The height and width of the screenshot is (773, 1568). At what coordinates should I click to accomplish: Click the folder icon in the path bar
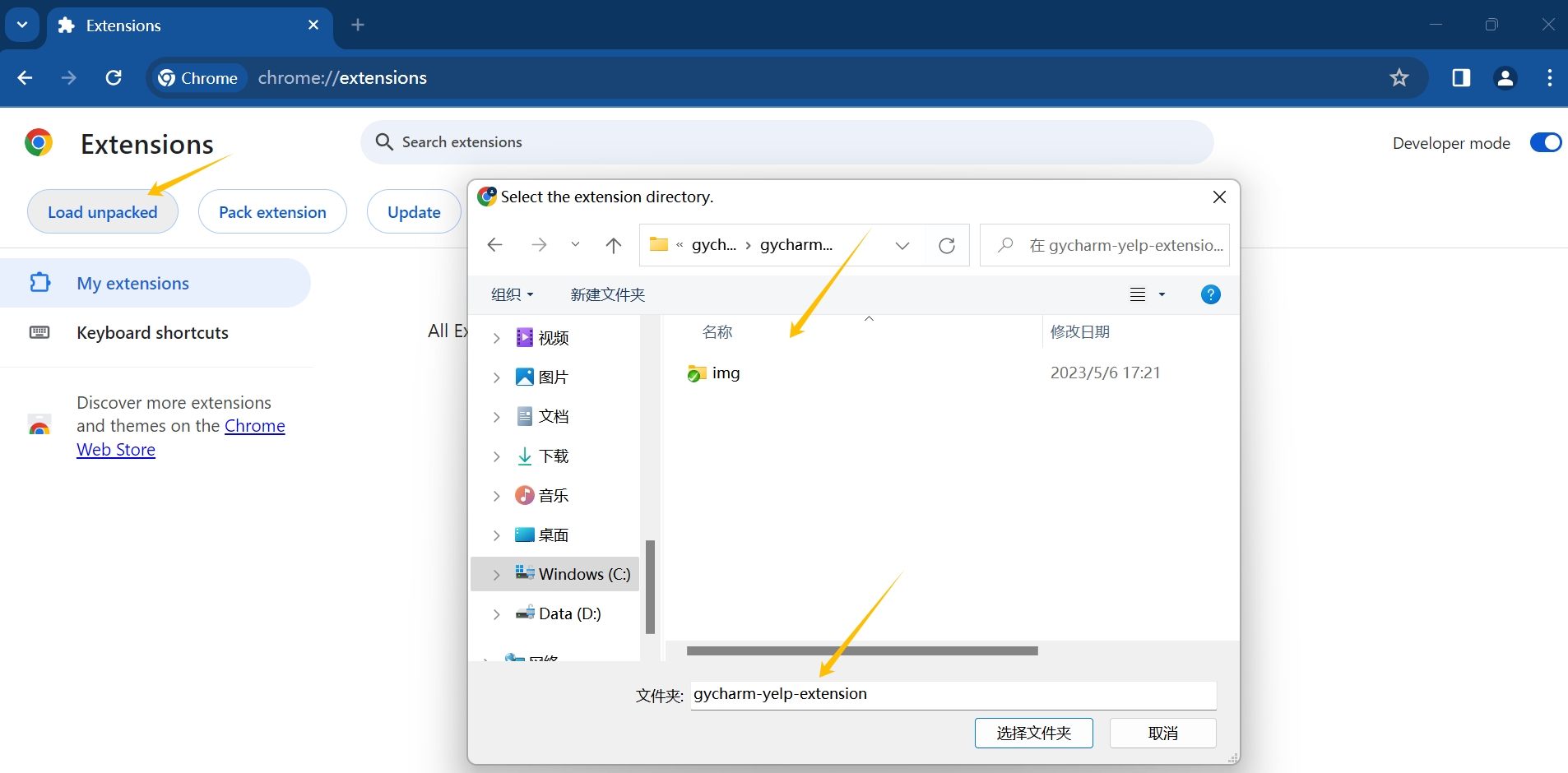tap(658, 244)
